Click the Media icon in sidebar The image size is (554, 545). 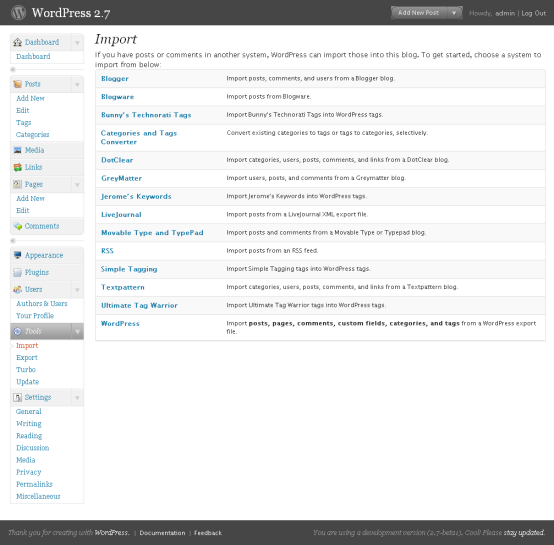click(x=17, y=150)
